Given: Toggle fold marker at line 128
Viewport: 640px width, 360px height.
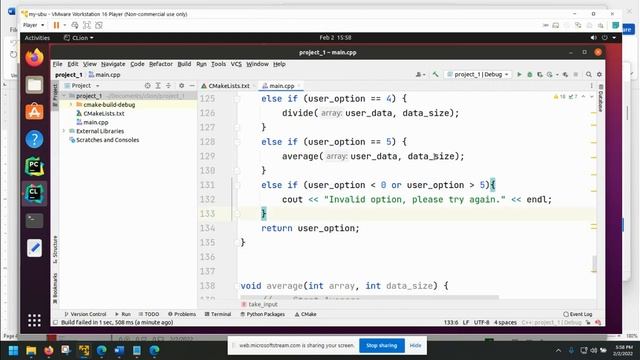Looking at the screenshot, I should coord(237,142).
